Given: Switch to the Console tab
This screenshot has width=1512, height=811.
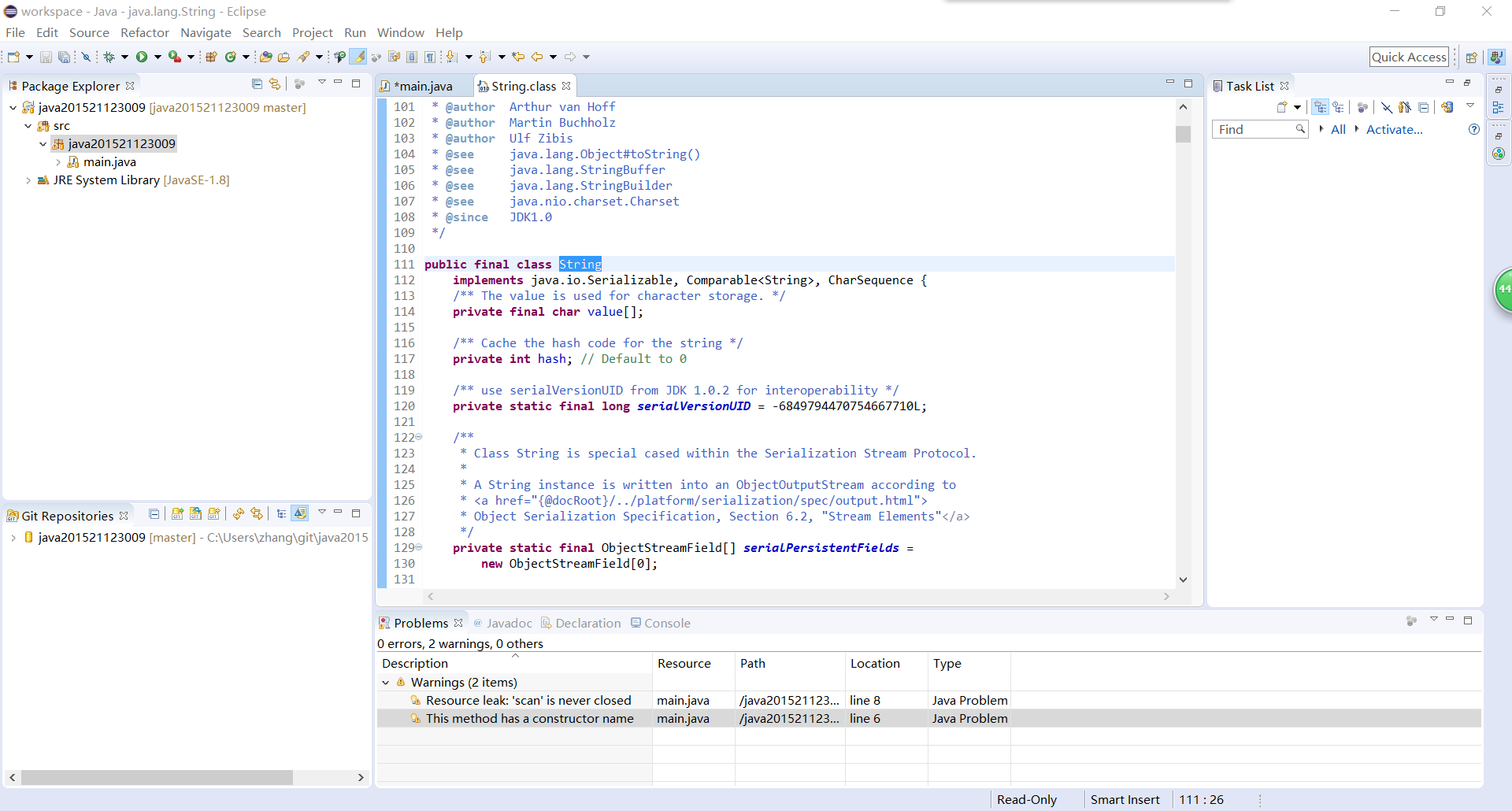Looking at the screenshot, I should coord(660,623).
